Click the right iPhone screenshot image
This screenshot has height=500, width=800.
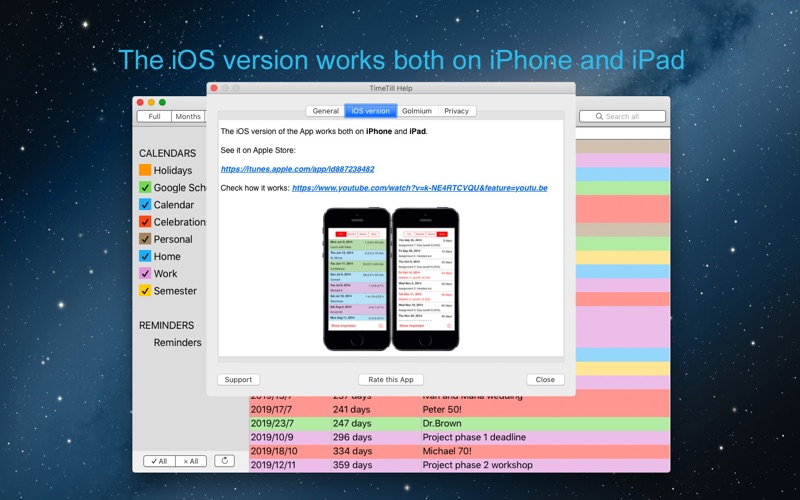click(x=426, y=279)
